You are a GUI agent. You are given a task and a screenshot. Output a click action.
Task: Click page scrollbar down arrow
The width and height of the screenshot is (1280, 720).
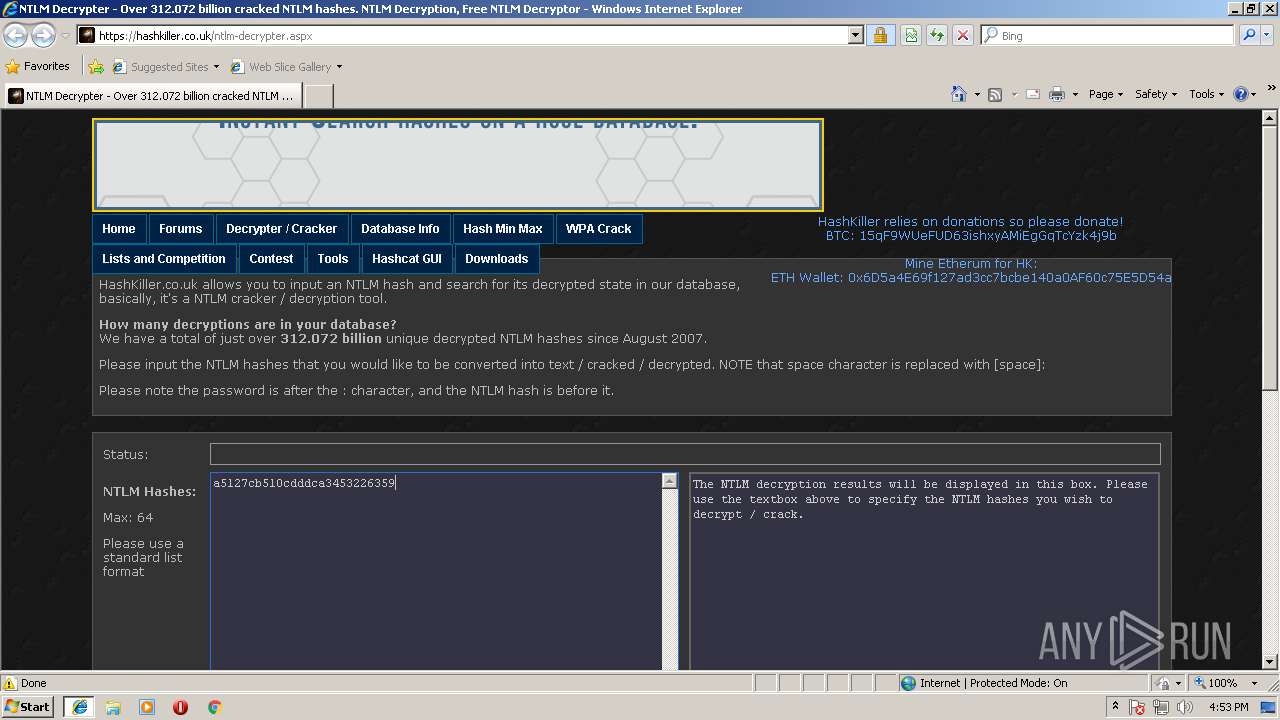(1271, 661)
